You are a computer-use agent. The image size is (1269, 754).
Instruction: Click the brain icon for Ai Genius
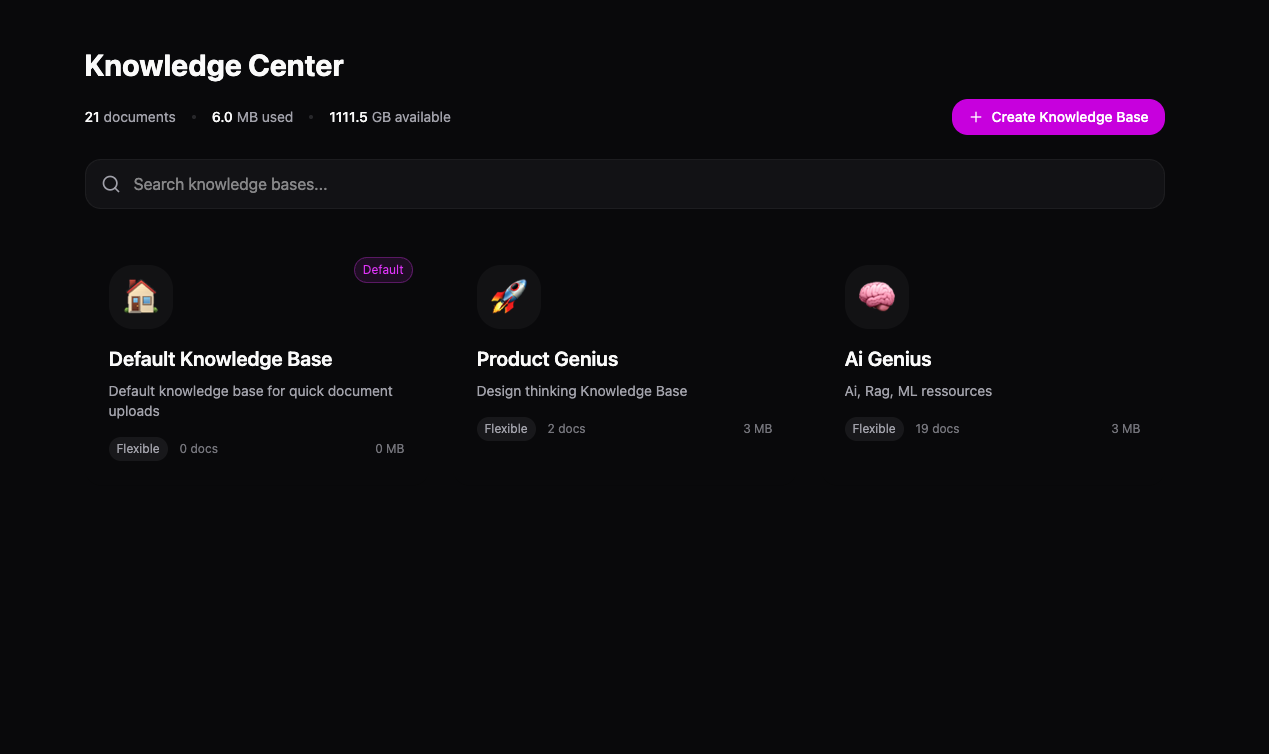(877, 297)
